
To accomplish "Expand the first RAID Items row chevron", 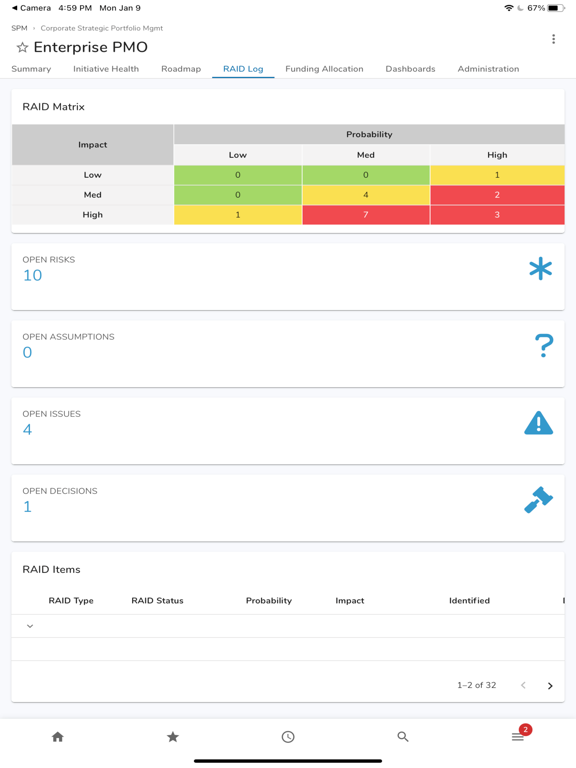I will click(x=30, y=626).
